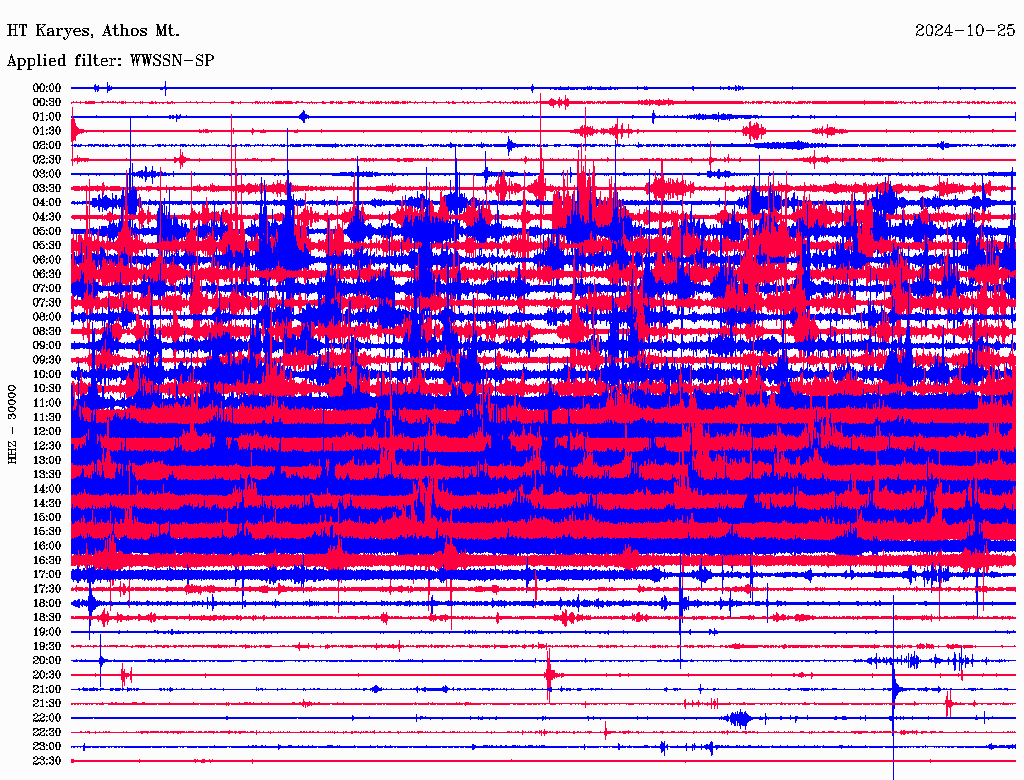This screenshot has width=1024, height=780.
Task: Select the 12:30 time label
Action: point(47,446)
